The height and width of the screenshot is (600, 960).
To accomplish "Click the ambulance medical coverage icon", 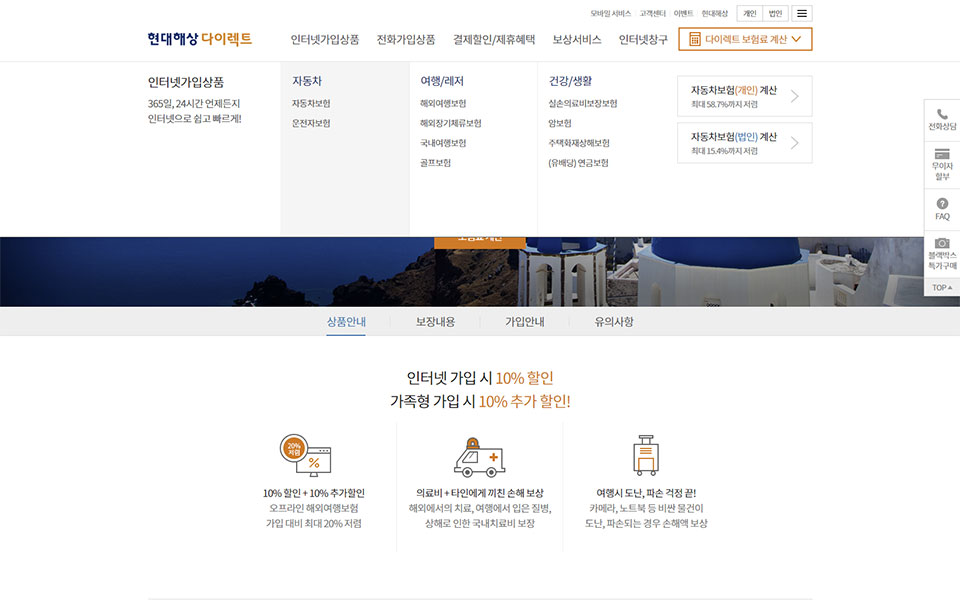I will [x=479, y=456].
